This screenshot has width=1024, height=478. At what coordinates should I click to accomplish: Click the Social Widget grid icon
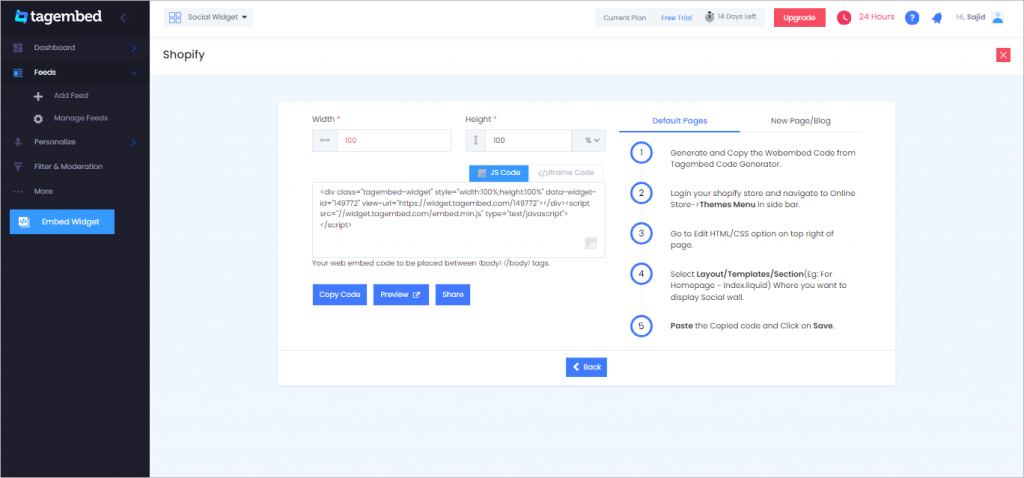click(x=175, y=18)
